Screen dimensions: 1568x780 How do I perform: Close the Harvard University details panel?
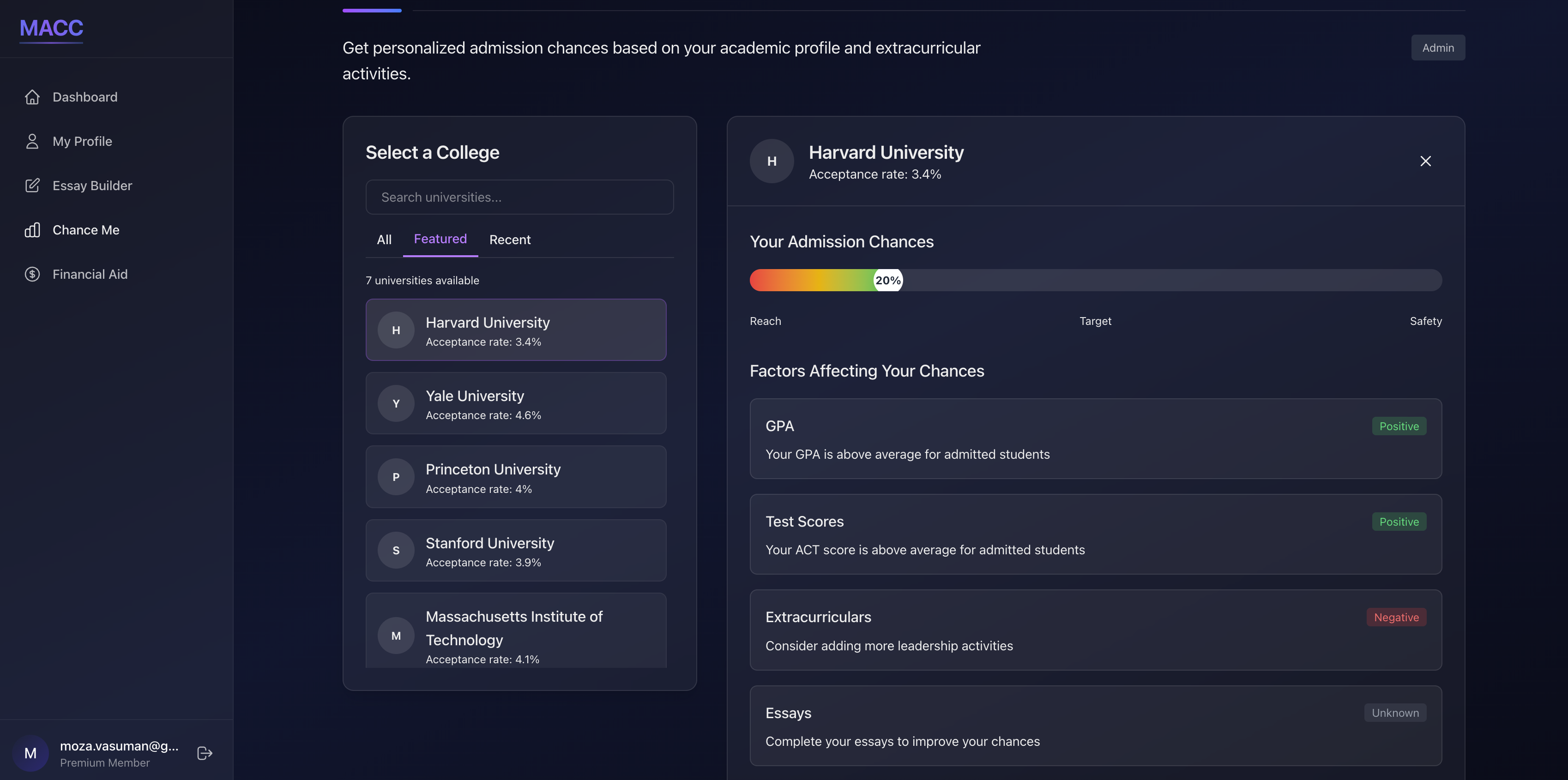coord(1425,161)
